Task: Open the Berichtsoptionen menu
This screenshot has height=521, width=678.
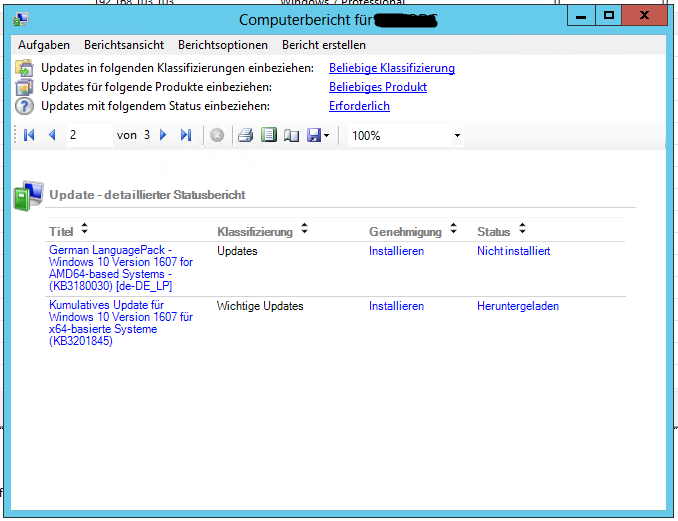Action: coord(223,45)
